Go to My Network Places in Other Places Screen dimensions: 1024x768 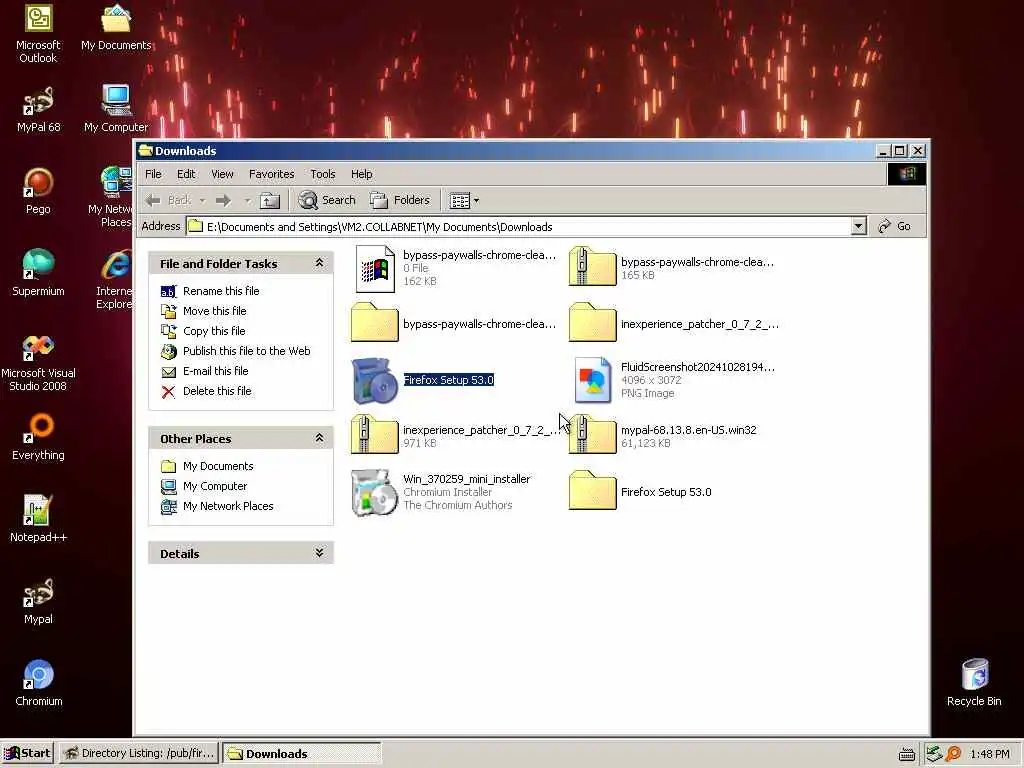coord(228,506)
